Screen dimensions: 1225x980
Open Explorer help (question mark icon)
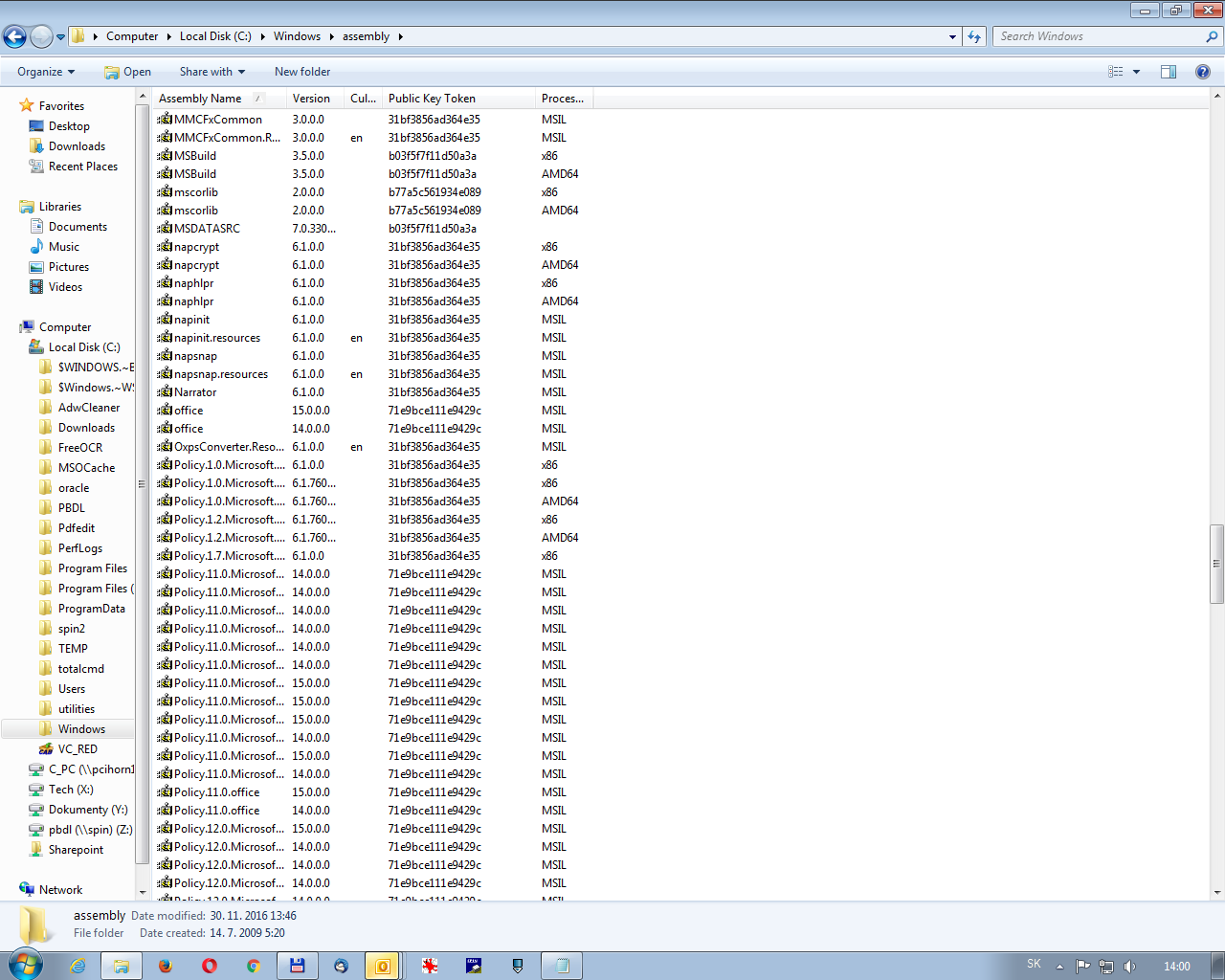pos(1203,72)
